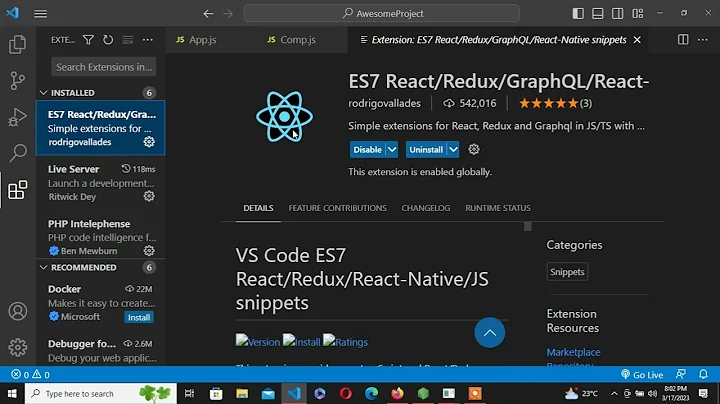
Task: Go back with the navigation arrow
Action: [x=208, y=13]
